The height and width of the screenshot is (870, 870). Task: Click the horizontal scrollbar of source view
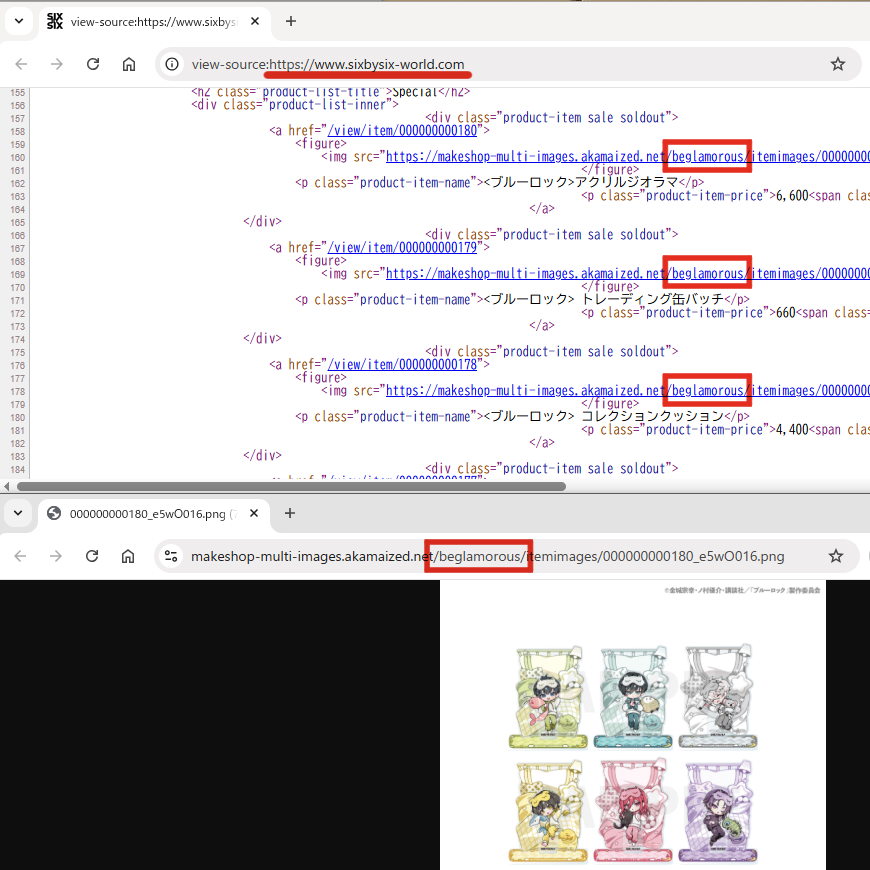click(x=291, y=487)
